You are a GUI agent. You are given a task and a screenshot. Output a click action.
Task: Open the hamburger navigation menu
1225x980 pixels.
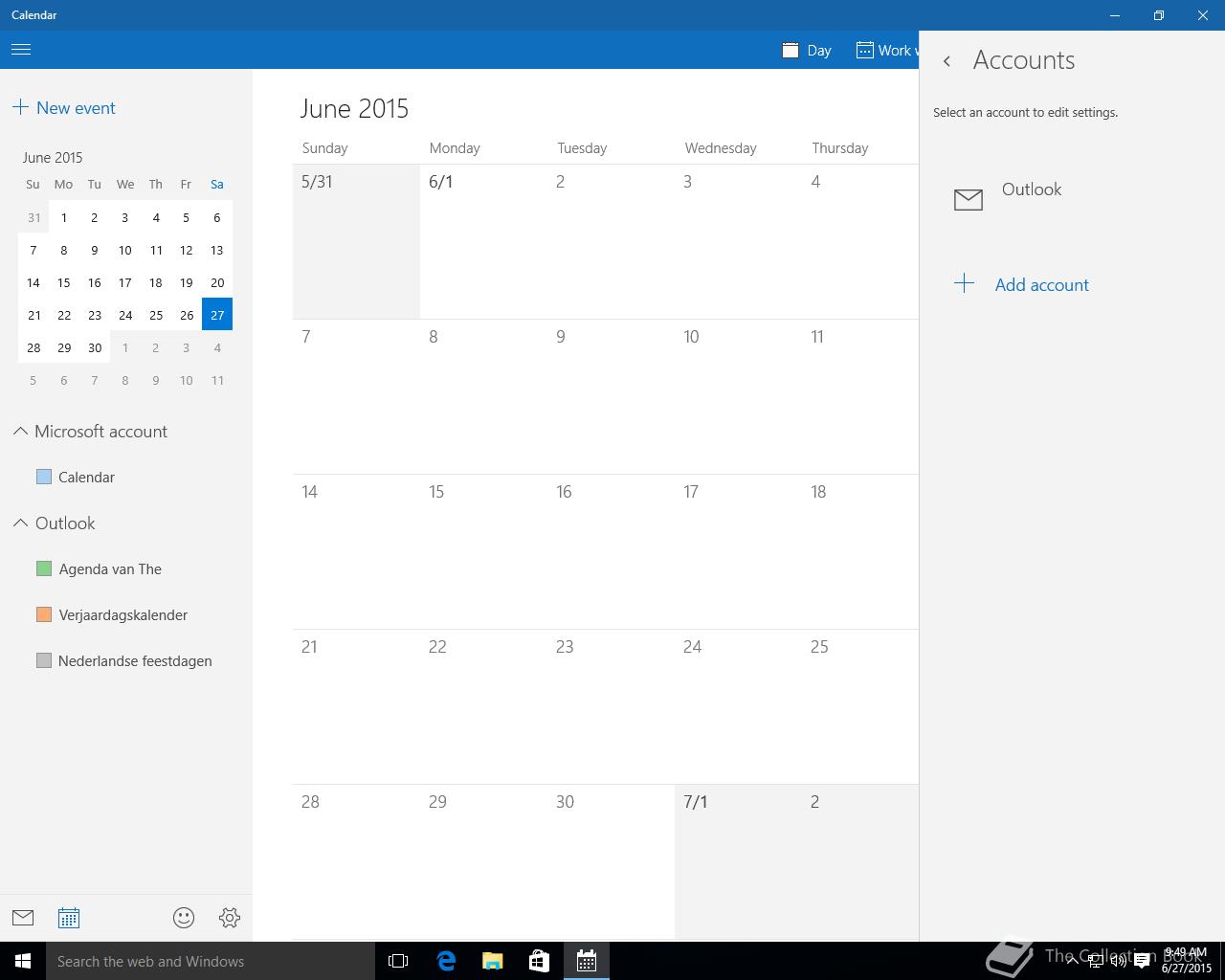click(x=21, y=50)
